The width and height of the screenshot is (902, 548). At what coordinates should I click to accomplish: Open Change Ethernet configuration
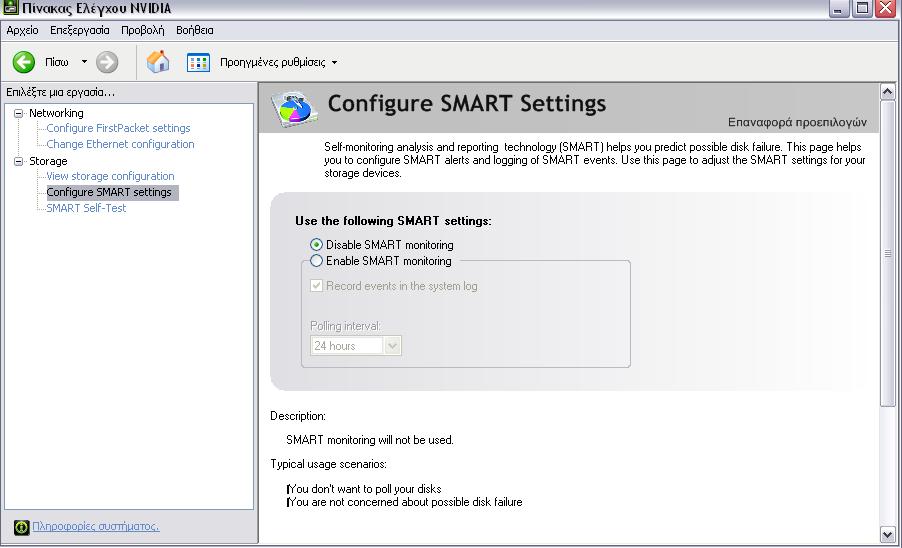coord(120,144)
